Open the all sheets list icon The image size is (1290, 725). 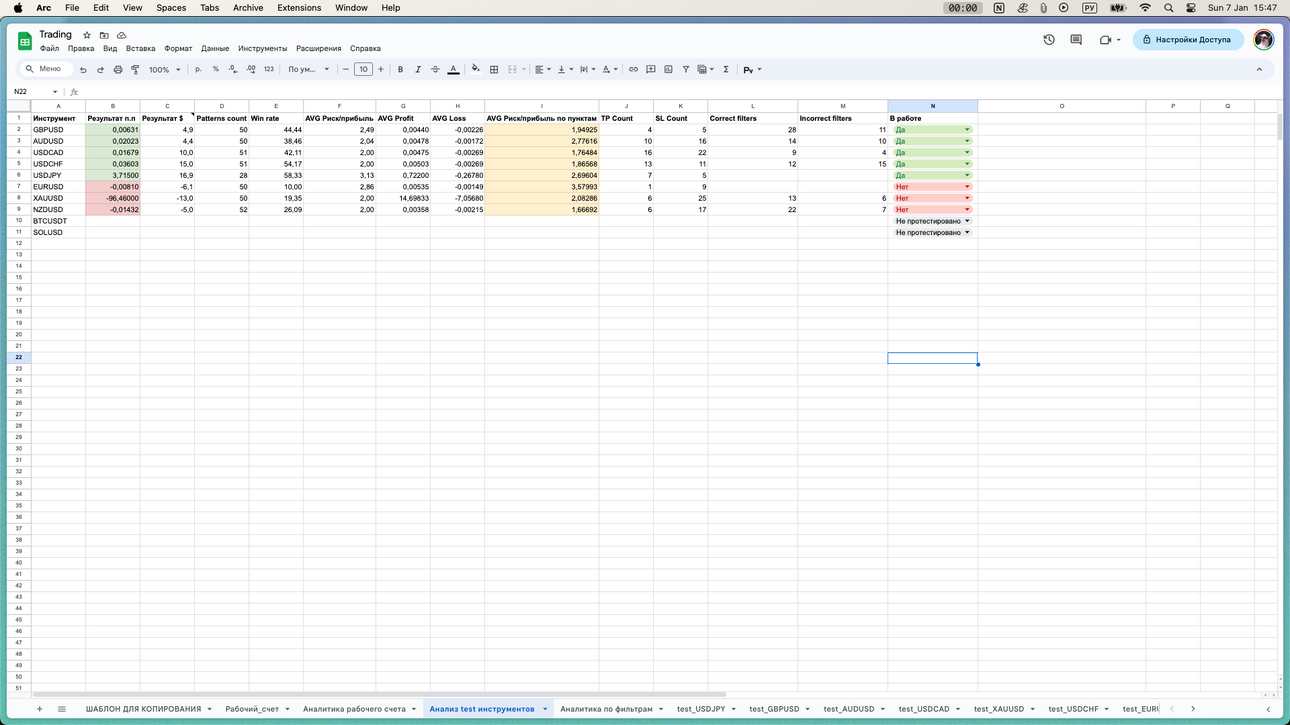point(61,709)
